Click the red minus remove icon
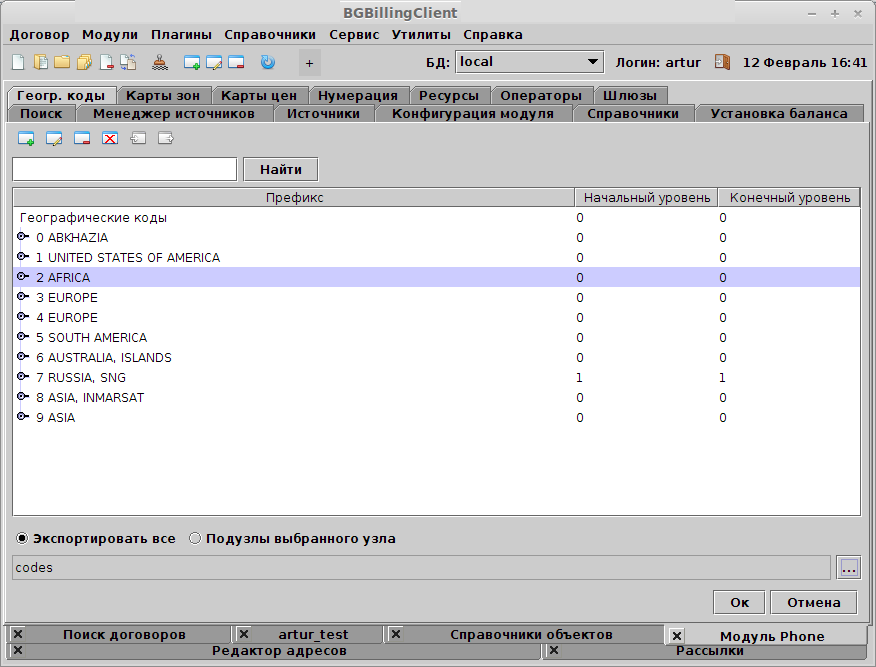876x667 pixels. tap(82, 138)
